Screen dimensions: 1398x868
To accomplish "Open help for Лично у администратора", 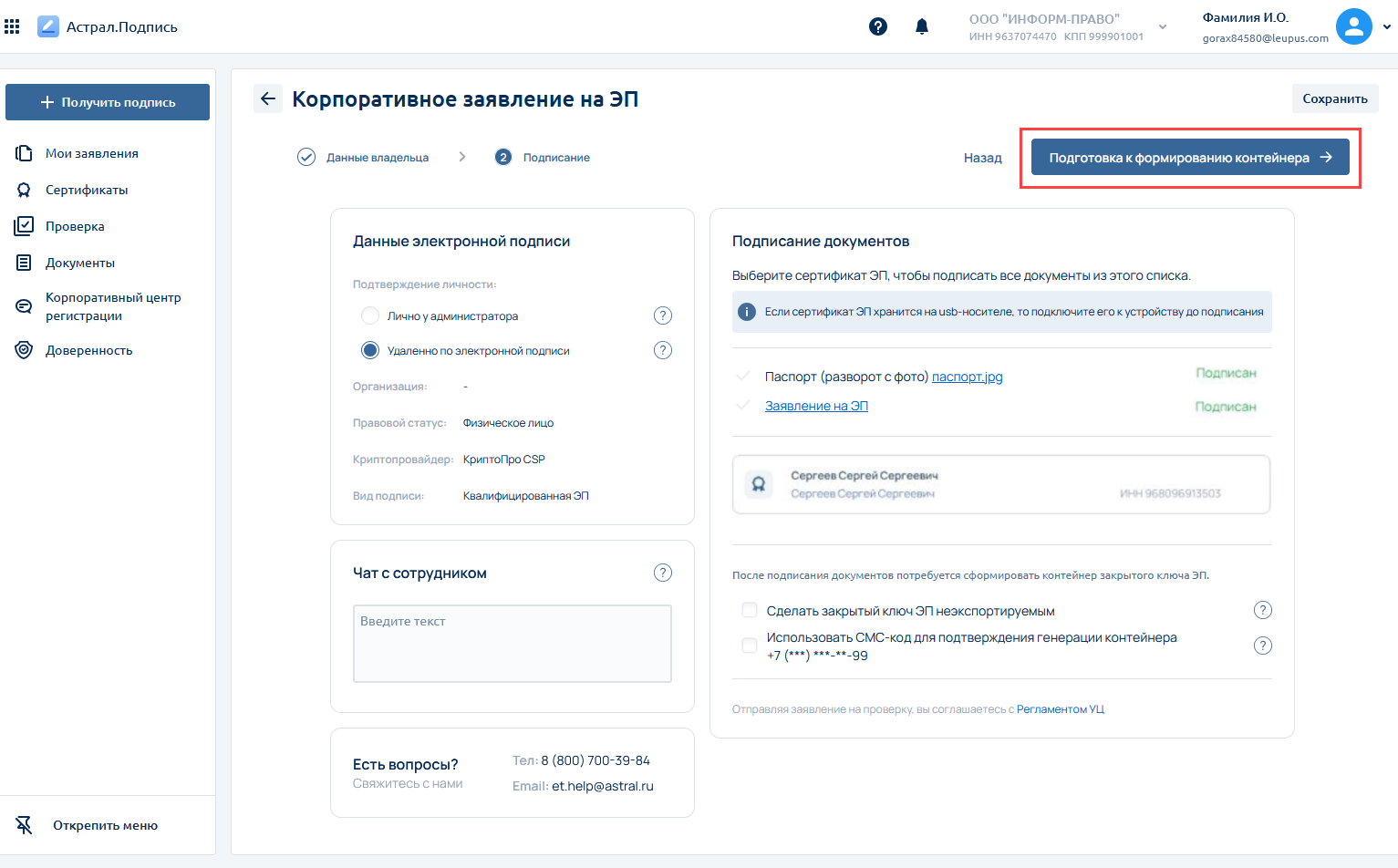I will point(663,315).
